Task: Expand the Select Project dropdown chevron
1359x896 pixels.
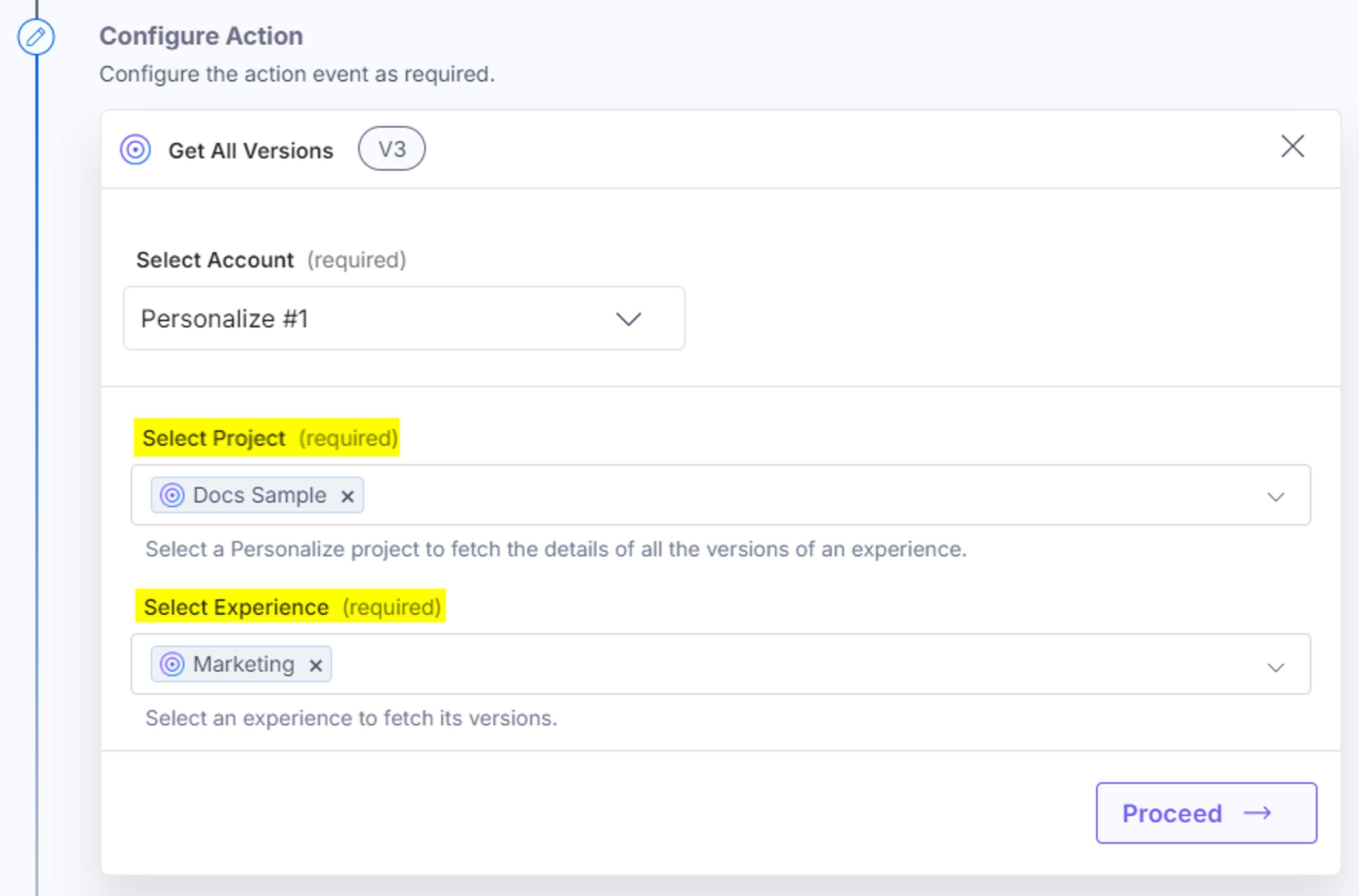Action: click(1275, 496)
